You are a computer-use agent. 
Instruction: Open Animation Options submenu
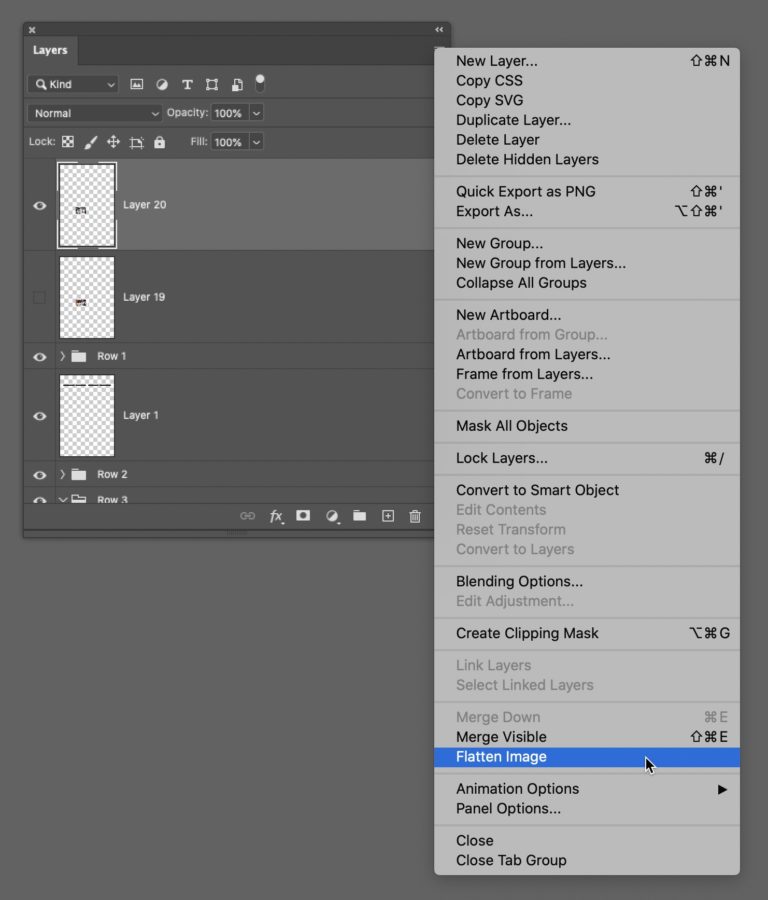tap(517, 789)
